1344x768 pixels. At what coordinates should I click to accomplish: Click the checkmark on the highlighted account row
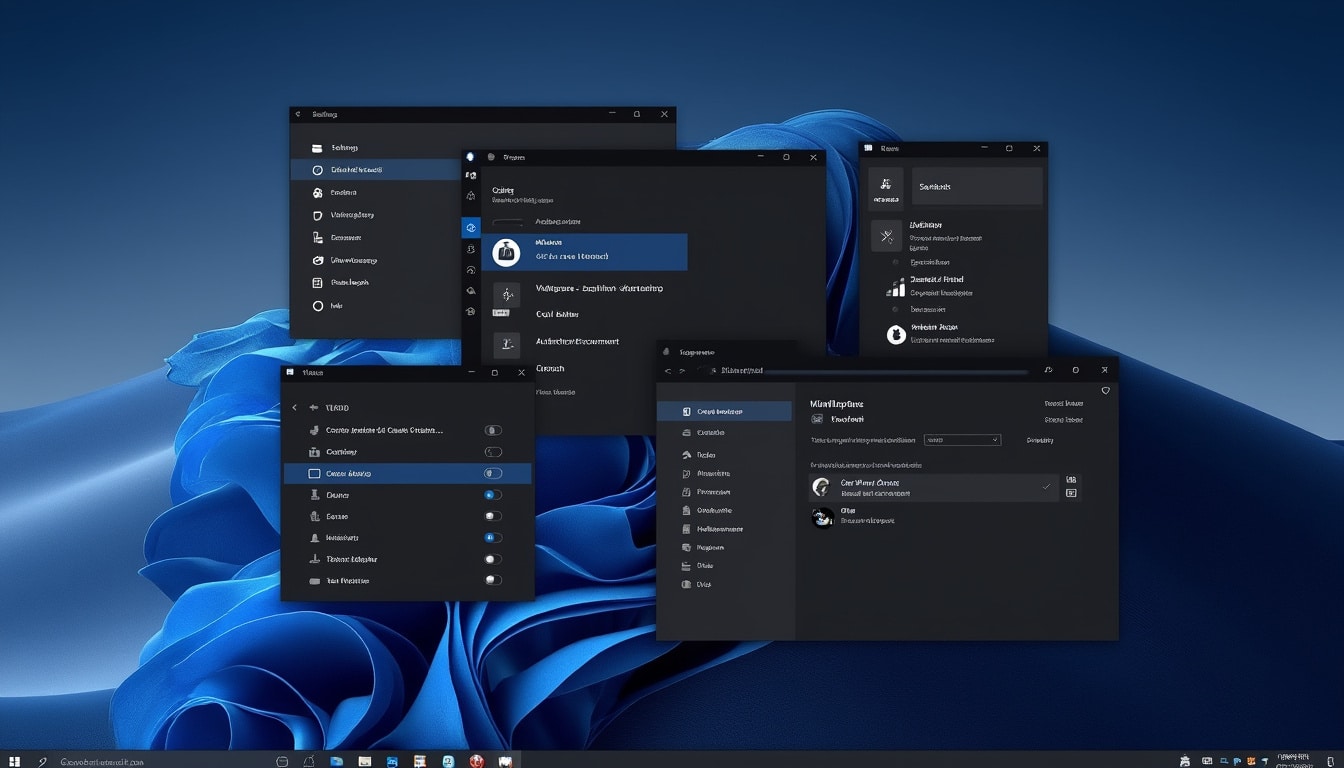[1047, 487]
